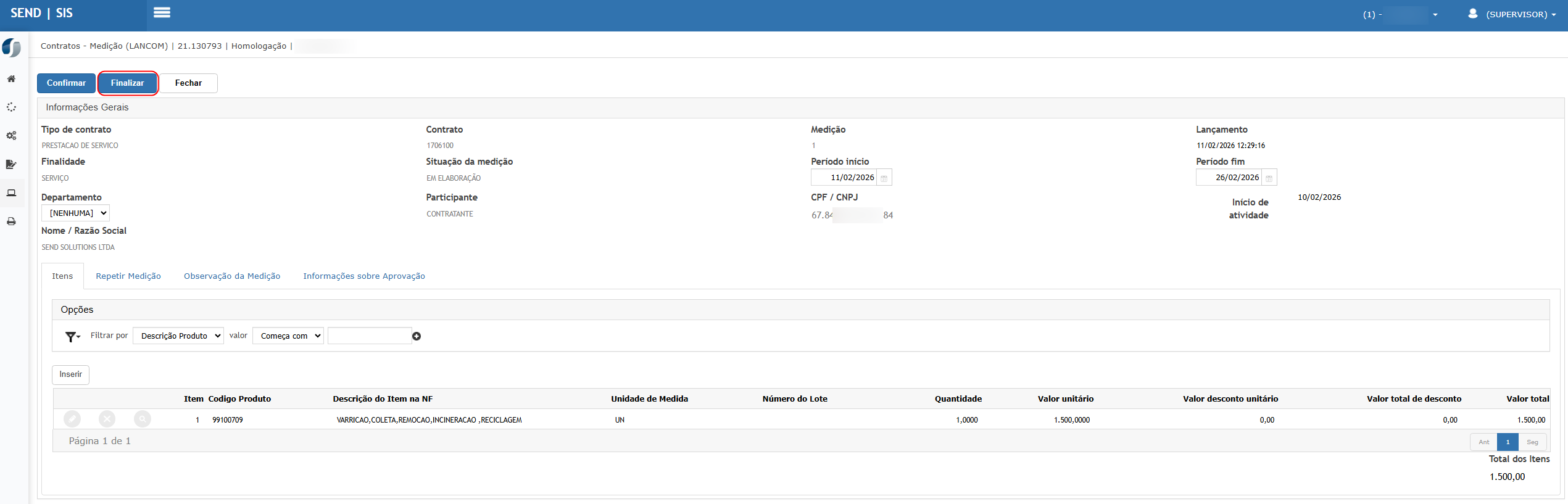
Task: Open the Descrição Produto filter dropdown
Action: point(178,336)
